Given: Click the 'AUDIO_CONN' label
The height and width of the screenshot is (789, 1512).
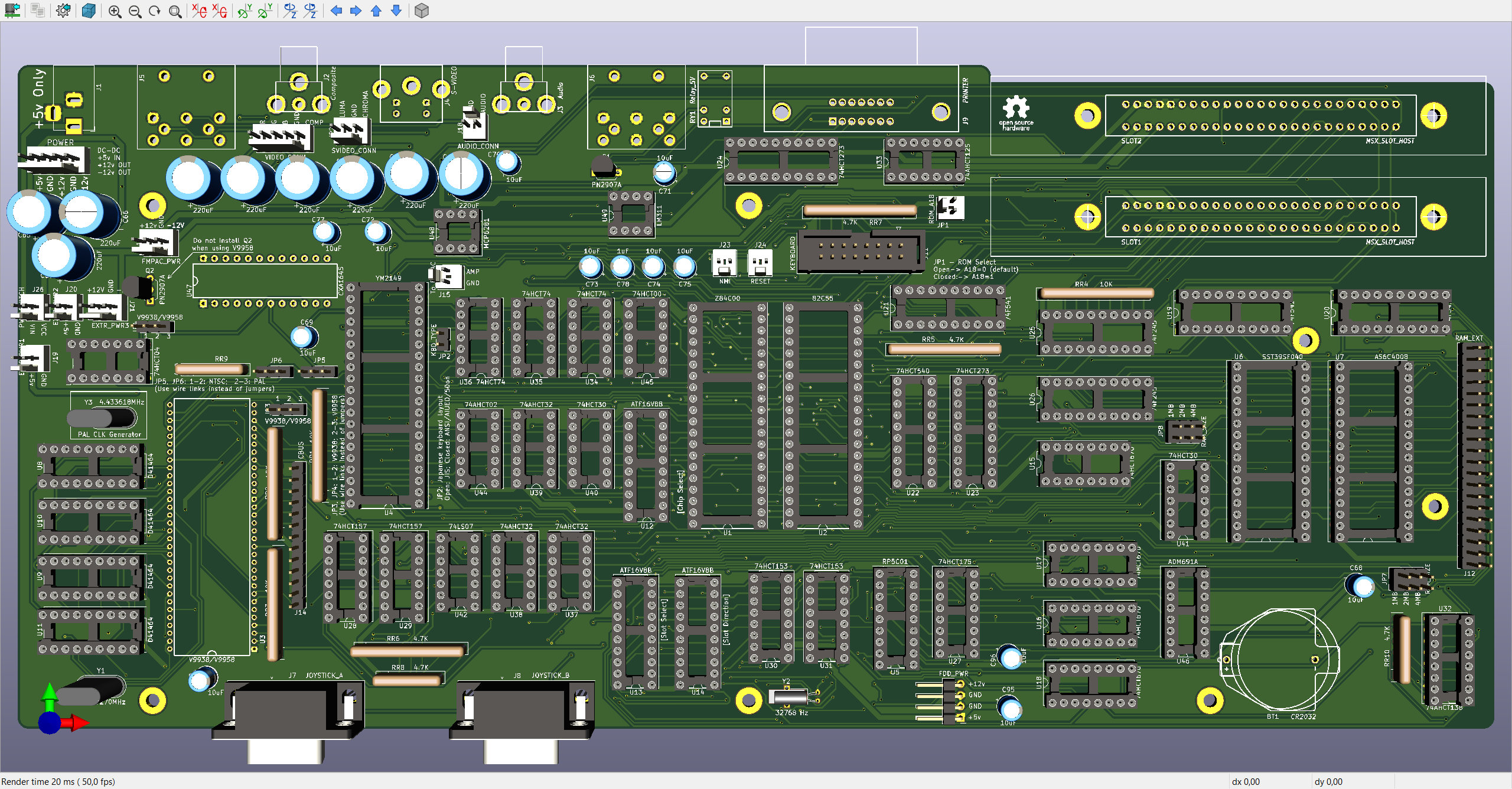Looking at the screenshot, I should (x=478, y=146).
